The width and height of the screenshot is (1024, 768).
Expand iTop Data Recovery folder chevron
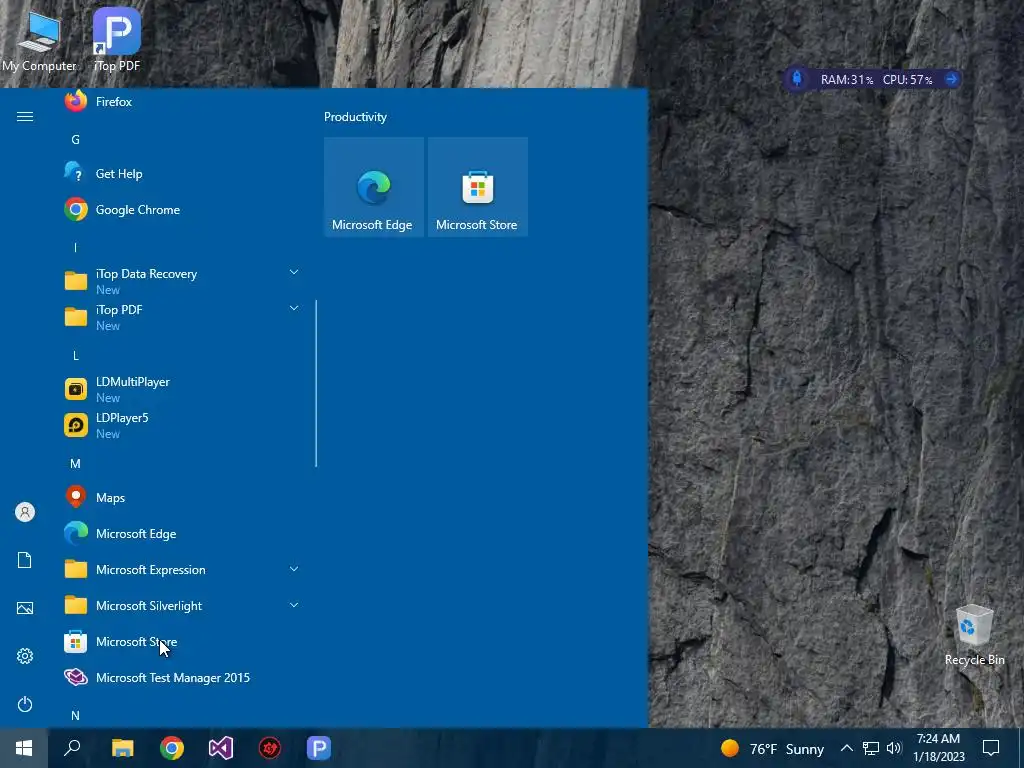[294, 272]
